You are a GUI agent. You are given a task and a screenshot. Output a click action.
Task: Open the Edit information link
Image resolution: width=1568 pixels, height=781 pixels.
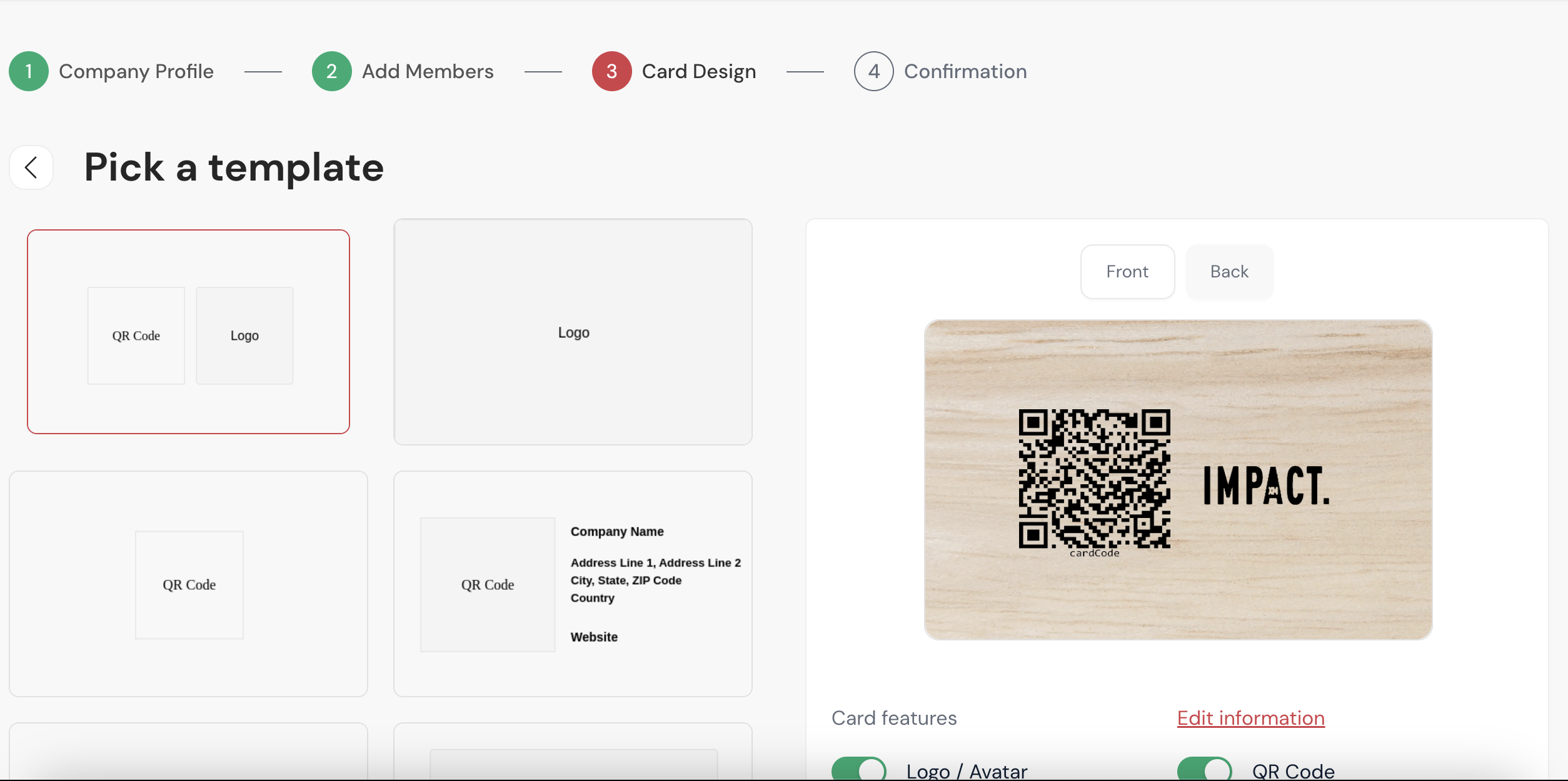pos(1250,719)
